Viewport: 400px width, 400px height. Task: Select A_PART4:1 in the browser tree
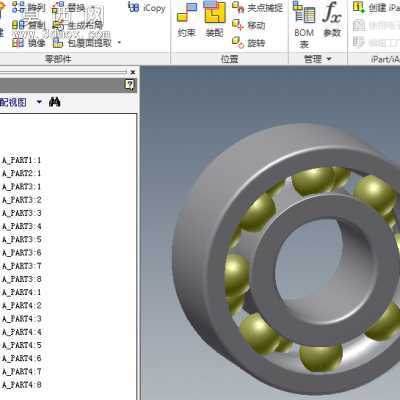[21, 292]
